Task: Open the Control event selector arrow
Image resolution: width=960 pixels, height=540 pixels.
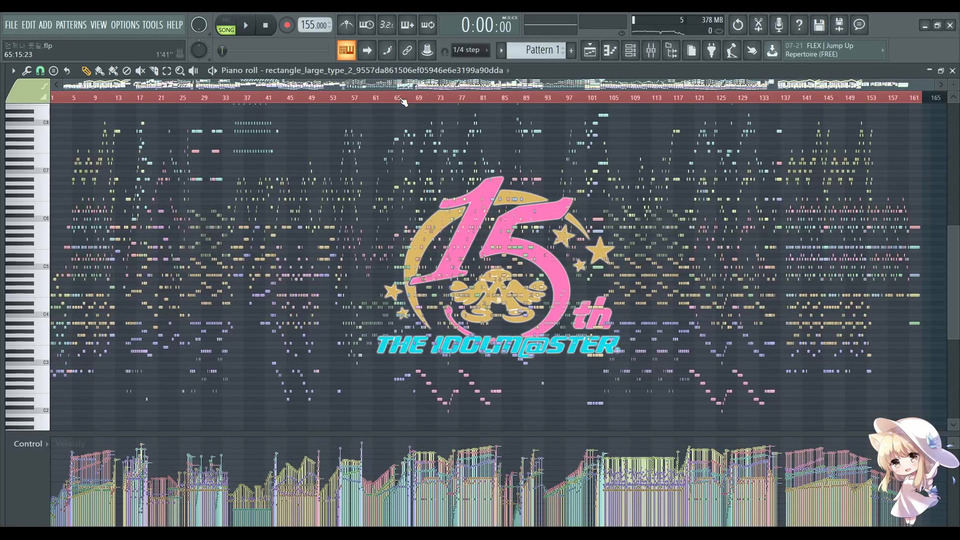Action: pyautogui.click(x=47, y=444)
